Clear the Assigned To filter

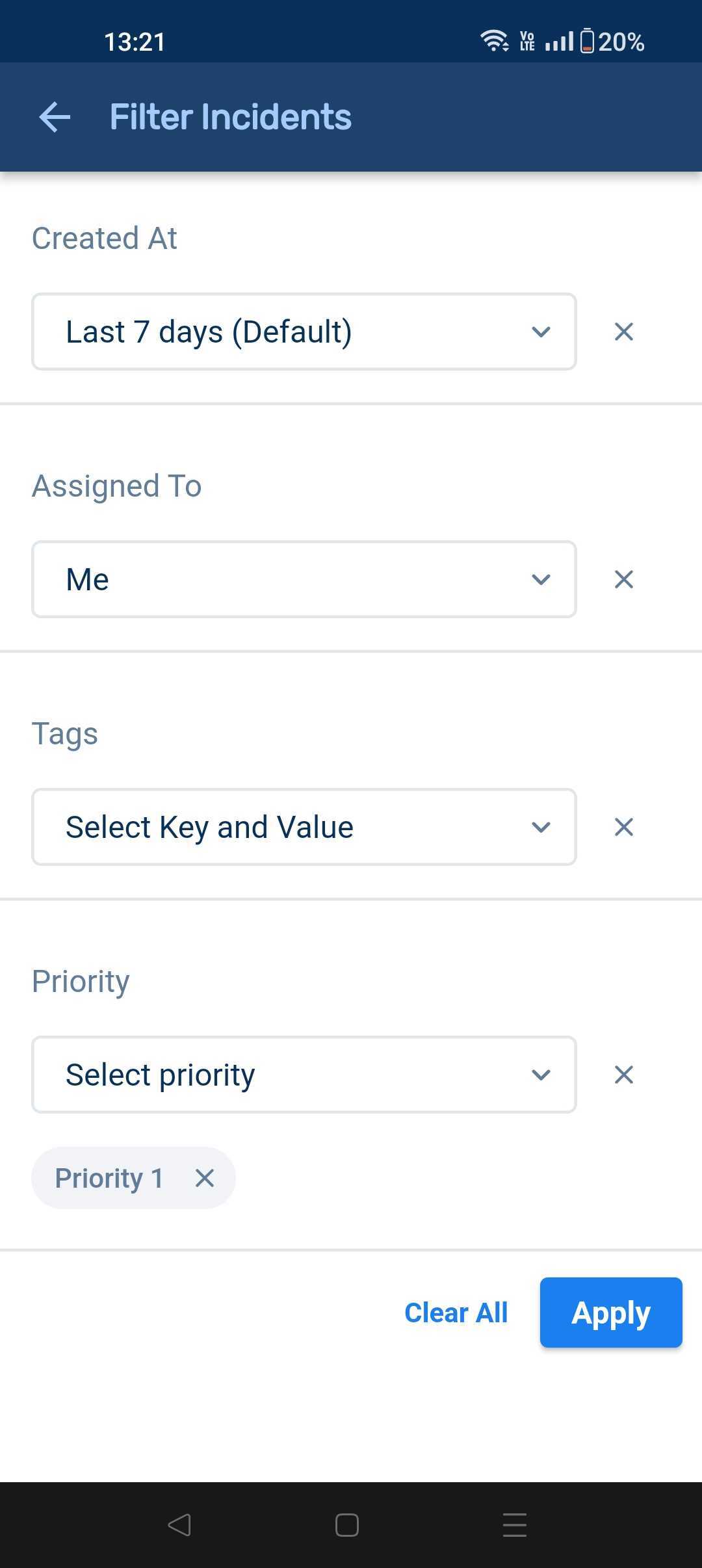pos(623,579)
